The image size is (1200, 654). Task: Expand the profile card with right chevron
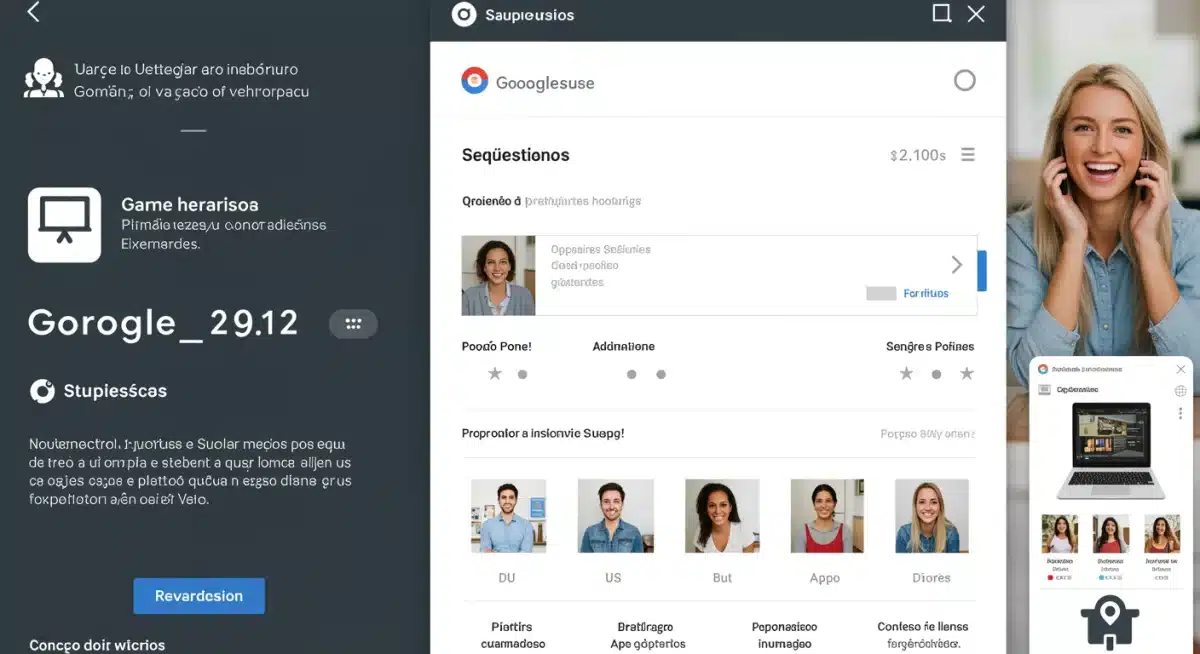(956, 265)
